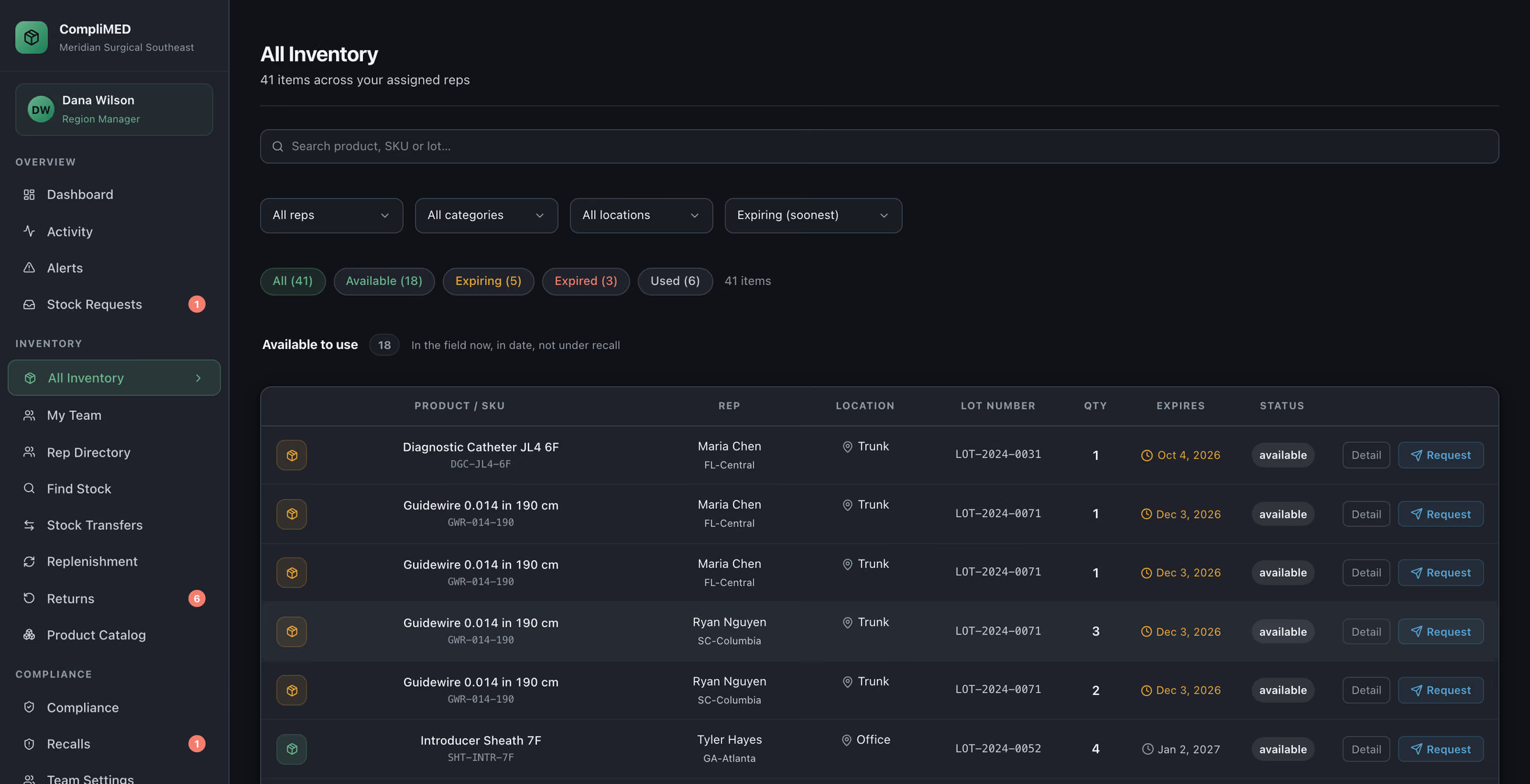Screen dimensions: 1530x784
Task: Click the Diagnostic Catheter JL4 6F package icon
Action: [x=291, y=455]
